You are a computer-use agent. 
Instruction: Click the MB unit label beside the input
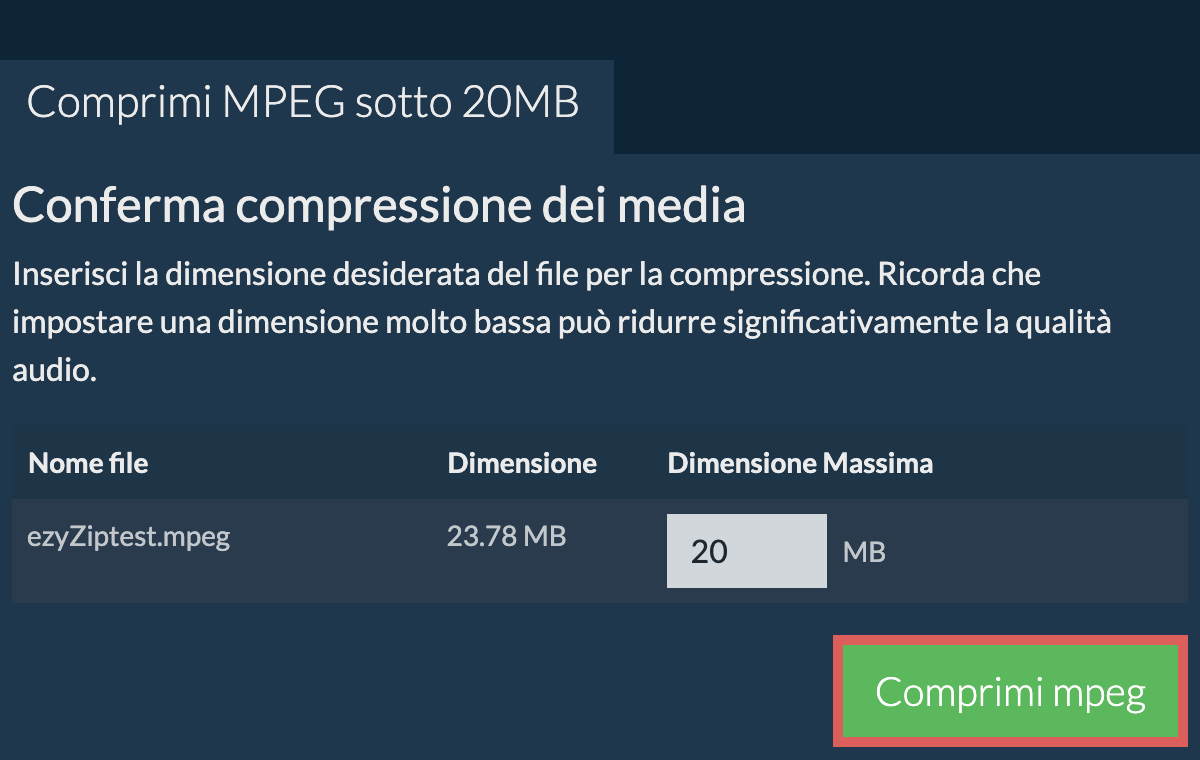coord(864,551)
